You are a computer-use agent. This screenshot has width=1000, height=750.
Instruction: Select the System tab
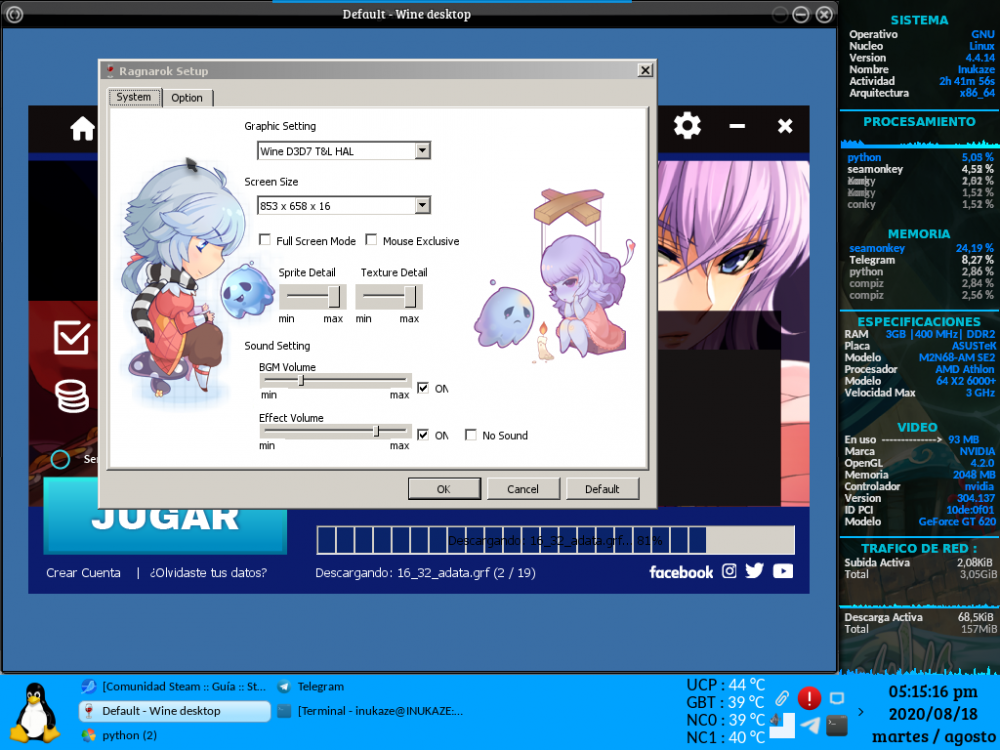134,97
